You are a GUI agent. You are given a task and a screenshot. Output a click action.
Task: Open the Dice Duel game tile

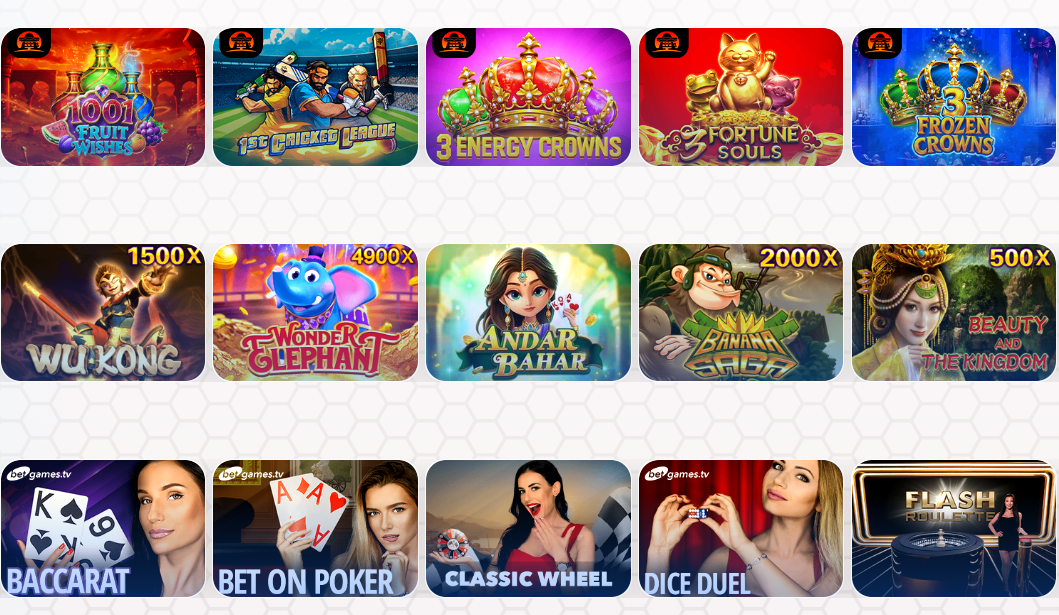pyautogui.click(x=741, y=529)
